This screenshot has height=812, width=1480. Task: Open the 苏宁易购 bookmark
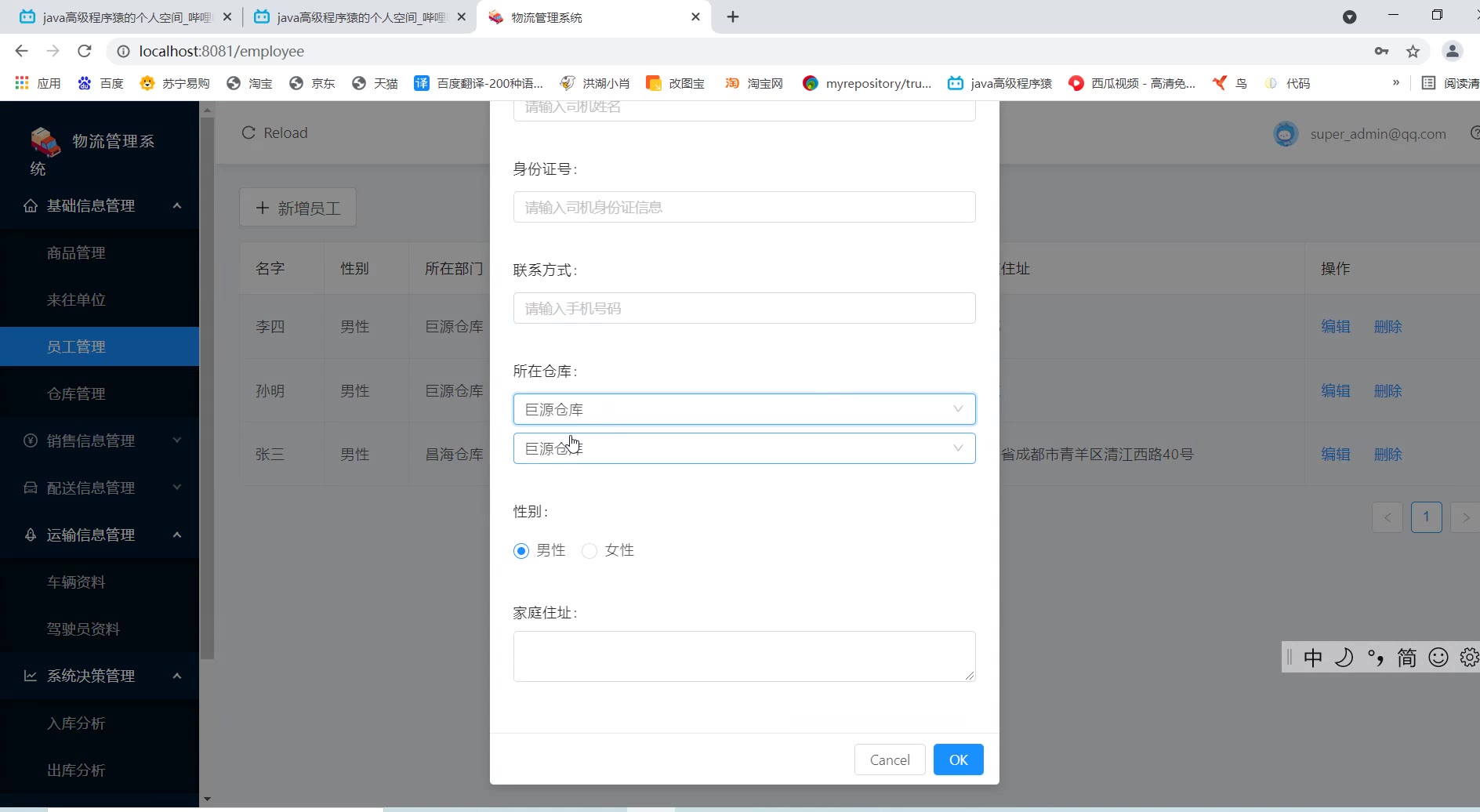(174, 83)
